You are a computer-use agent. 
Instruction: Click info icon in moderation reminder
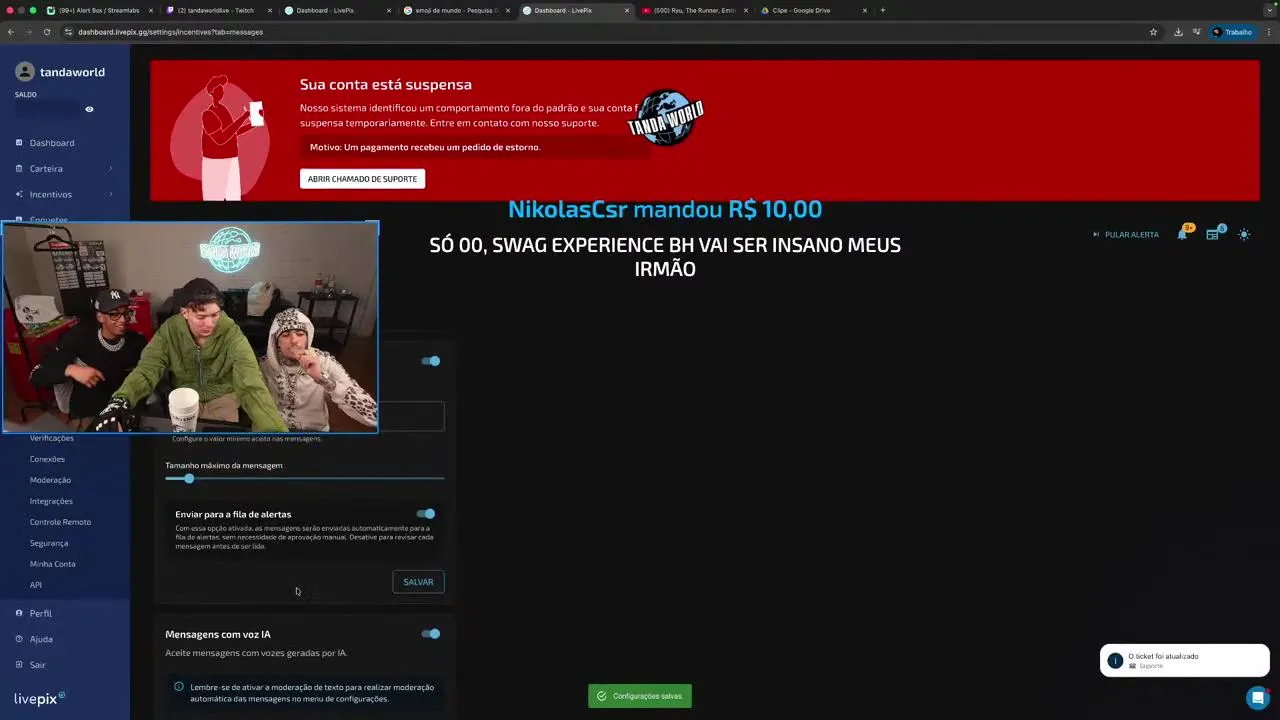(179, 687)
